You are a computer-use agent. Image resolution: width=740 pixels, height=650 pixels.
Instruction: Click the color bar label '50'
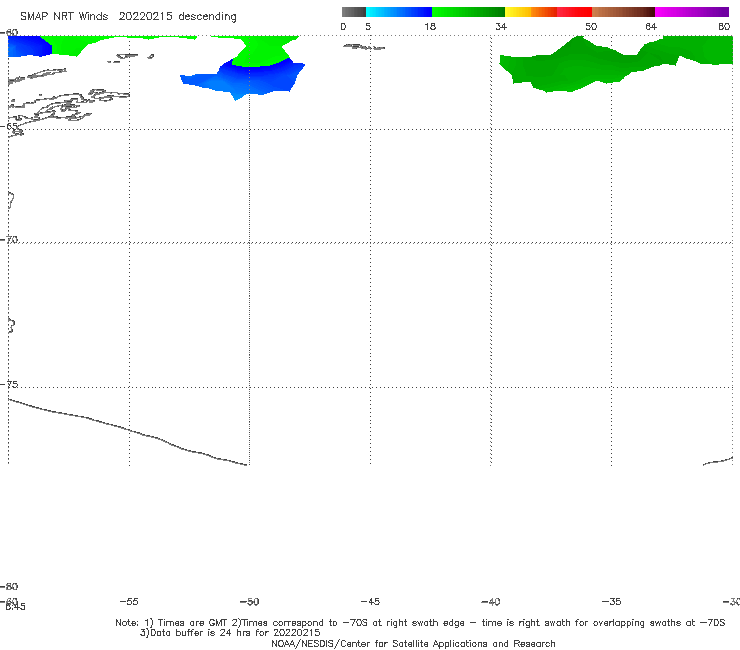pos(591,26)
